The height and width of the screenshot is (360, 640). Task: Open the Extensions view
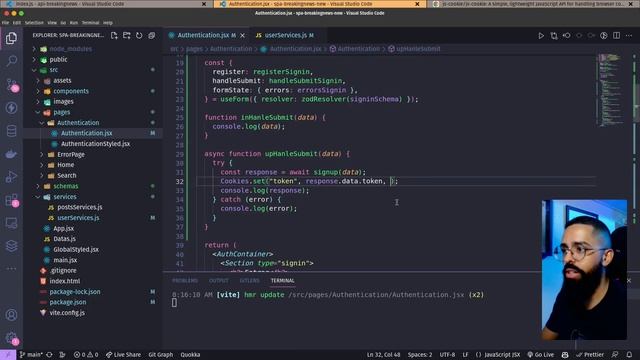click(11, 200)
